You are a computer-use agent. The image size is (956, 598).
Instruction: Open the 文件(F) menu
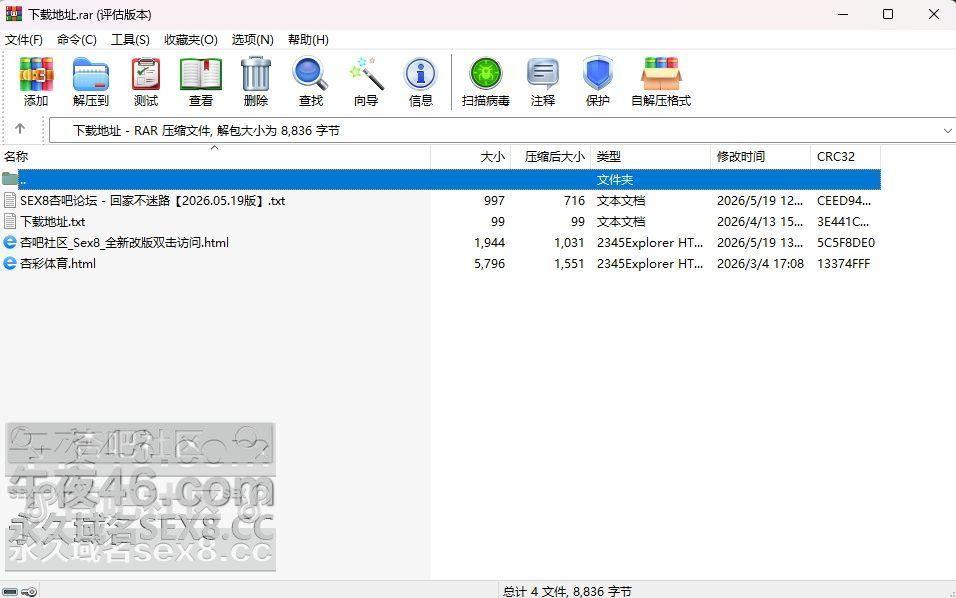pos(24,40)
